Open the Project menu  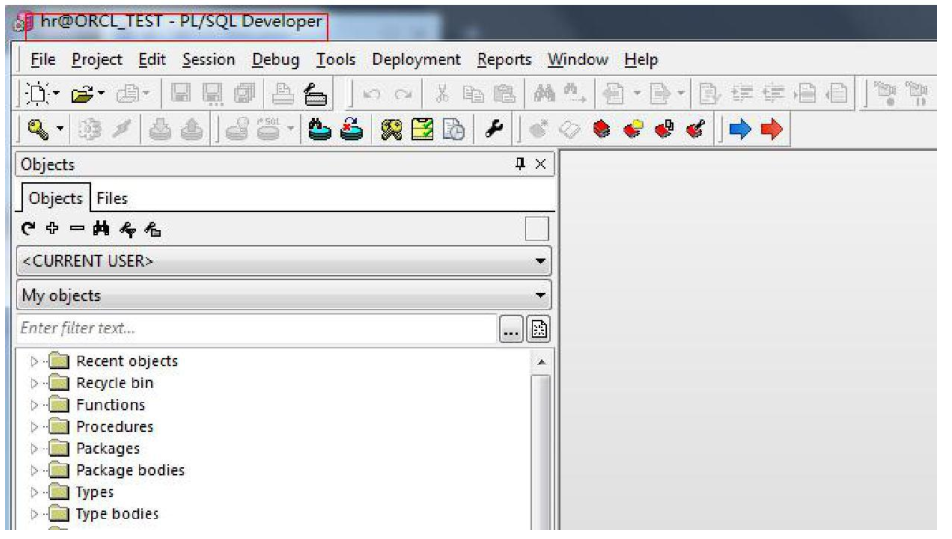point(97,59)
